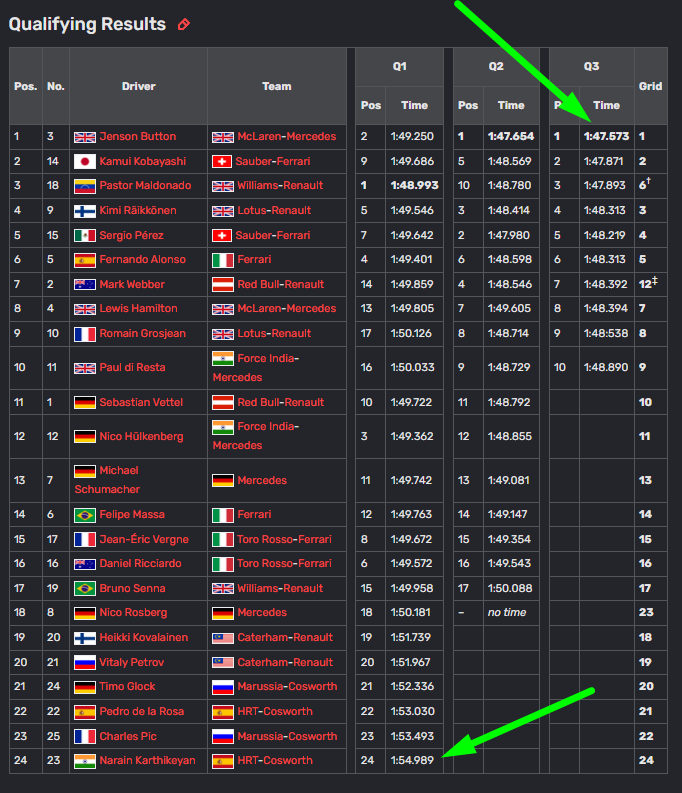Open the Nico Rosberg driver link
This screenshot has width=682, height=793.
[133, 612]
